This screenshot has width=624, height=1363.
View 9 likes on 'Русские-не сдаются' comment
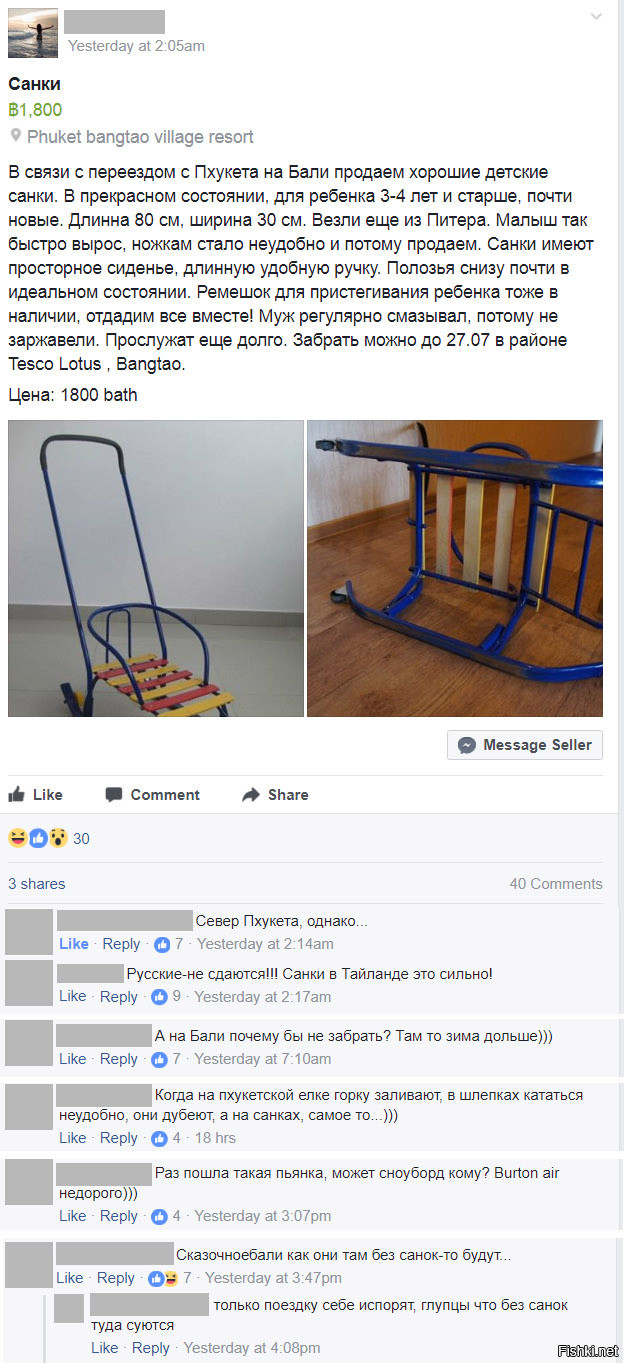[166, 997]
